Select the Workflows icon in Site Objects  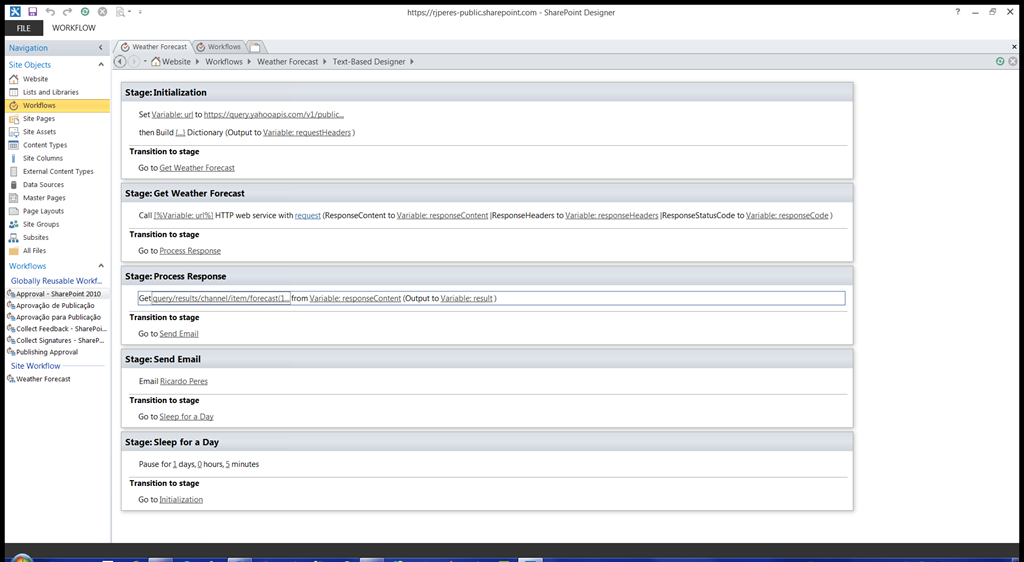[14, 105]
